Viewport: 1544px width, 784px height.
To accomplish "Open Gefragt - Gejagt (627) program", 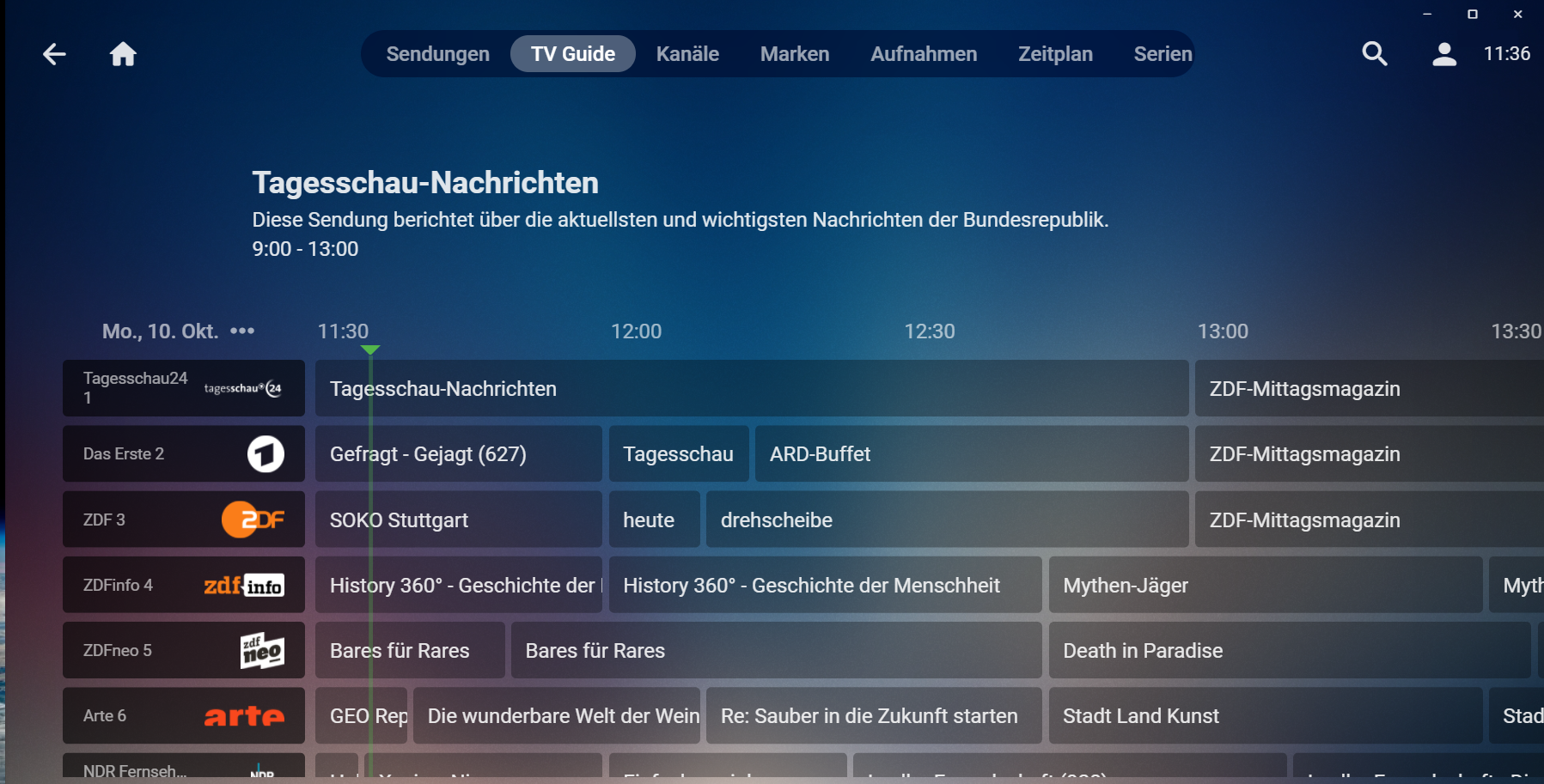I will click(x=459, y=454).
